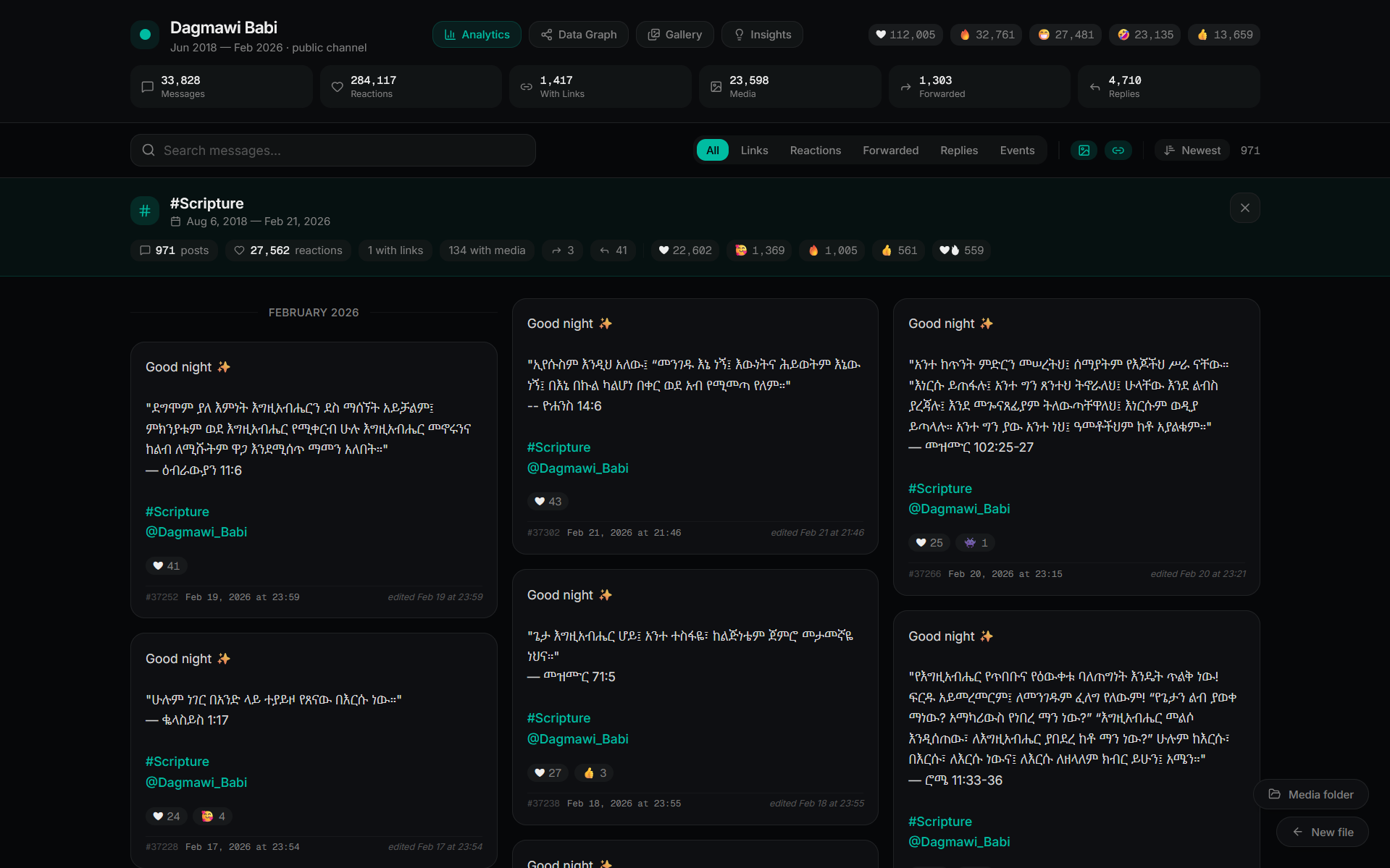Click the #Scripture hash icon
The image size is (1390, 868).
tap(145, 211)
